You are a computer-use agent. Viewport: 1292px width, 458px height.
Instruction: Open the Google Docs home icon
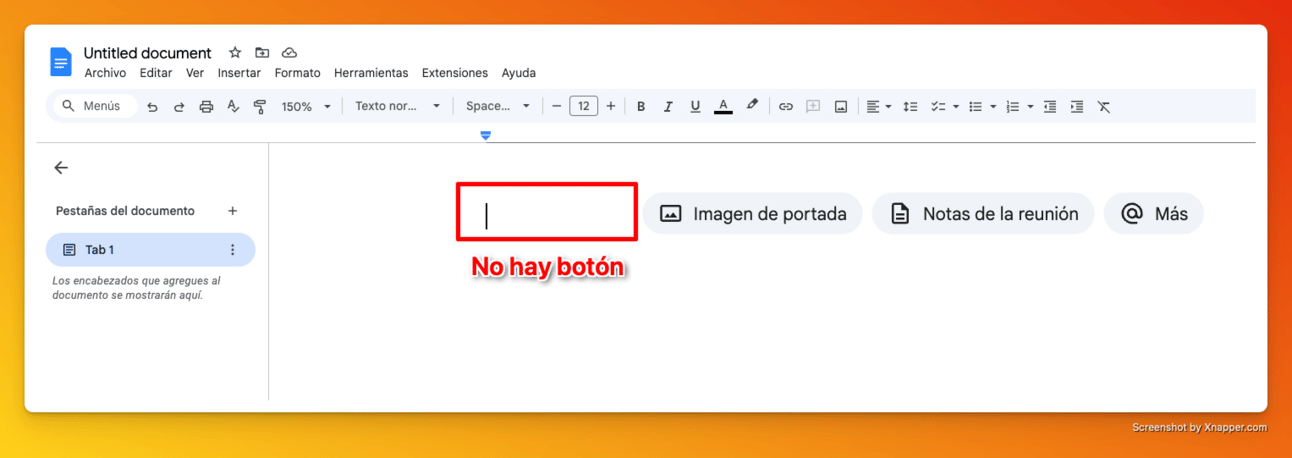pyautogui.click(x=61, y=61)
